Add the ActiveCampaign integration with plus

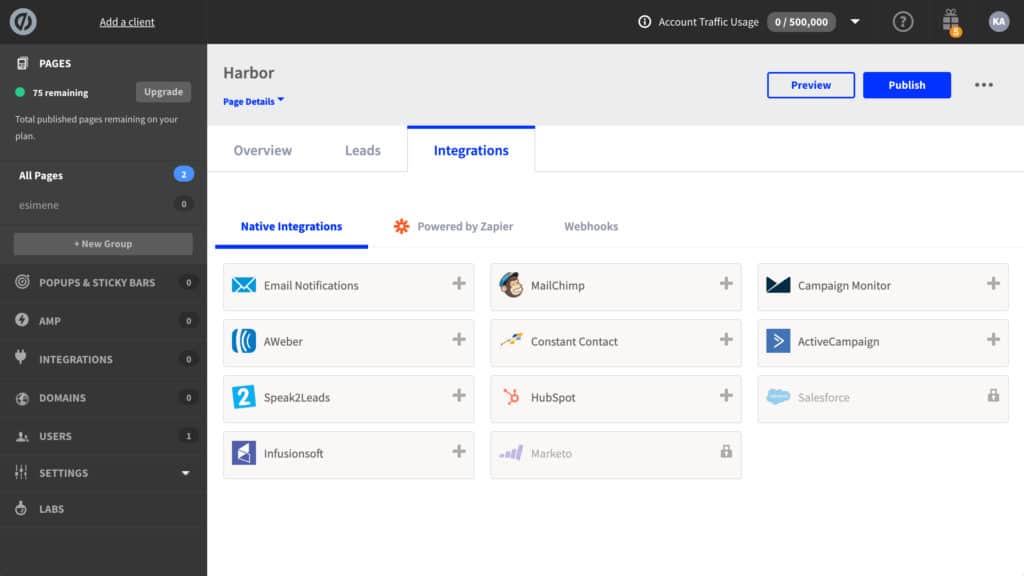(993, 340)
